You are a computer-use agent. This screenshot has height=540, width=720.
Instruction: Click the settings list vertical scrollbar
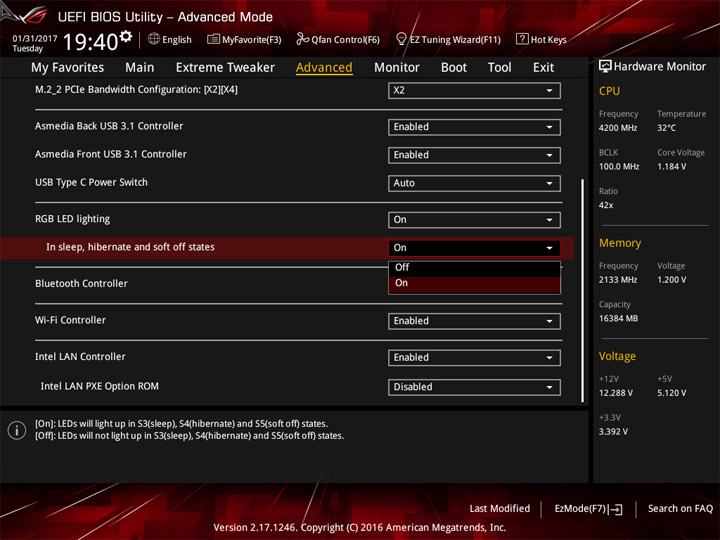583,290
